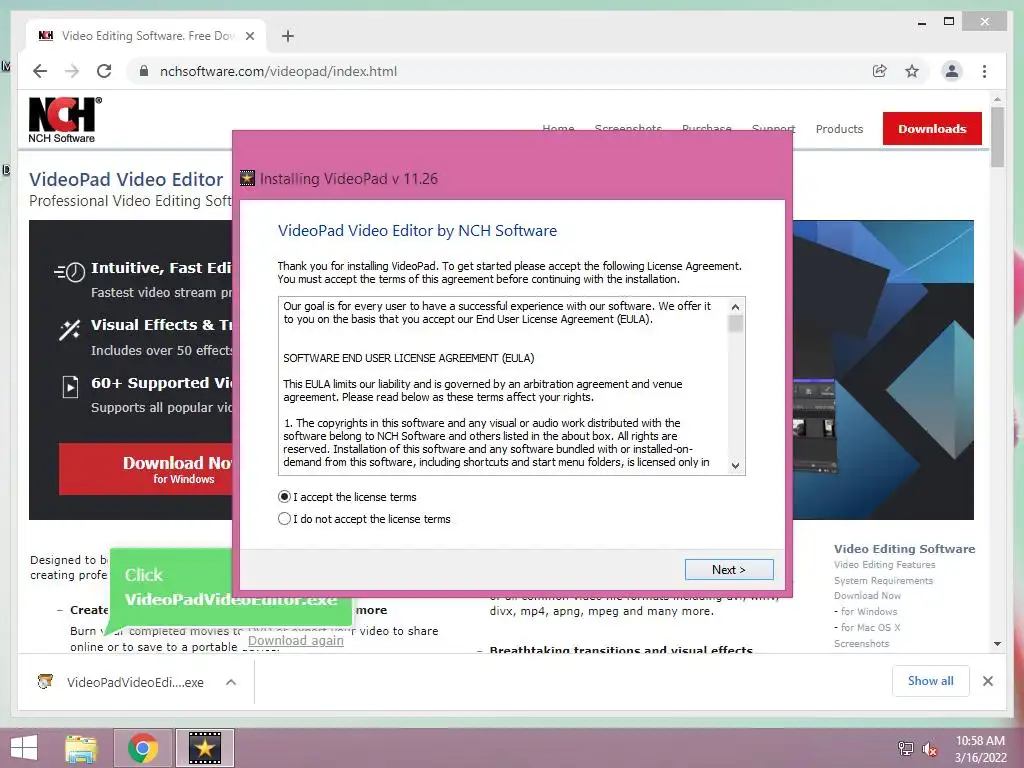Image resolution: width=1024 pixels, height=768 pixels.
Task: Click the Visual Effects wand icon
Action: tap(70, 329)
